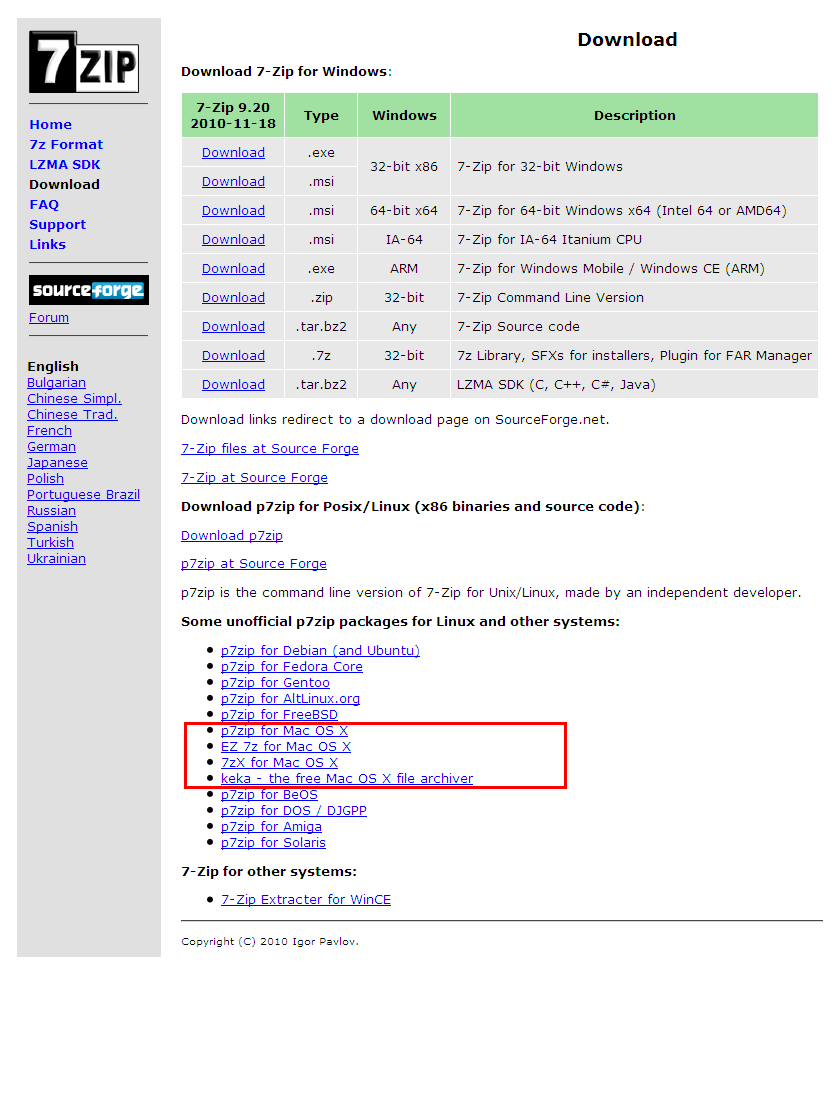Open p7zip for DOS / DJGPP

point(294,811)
